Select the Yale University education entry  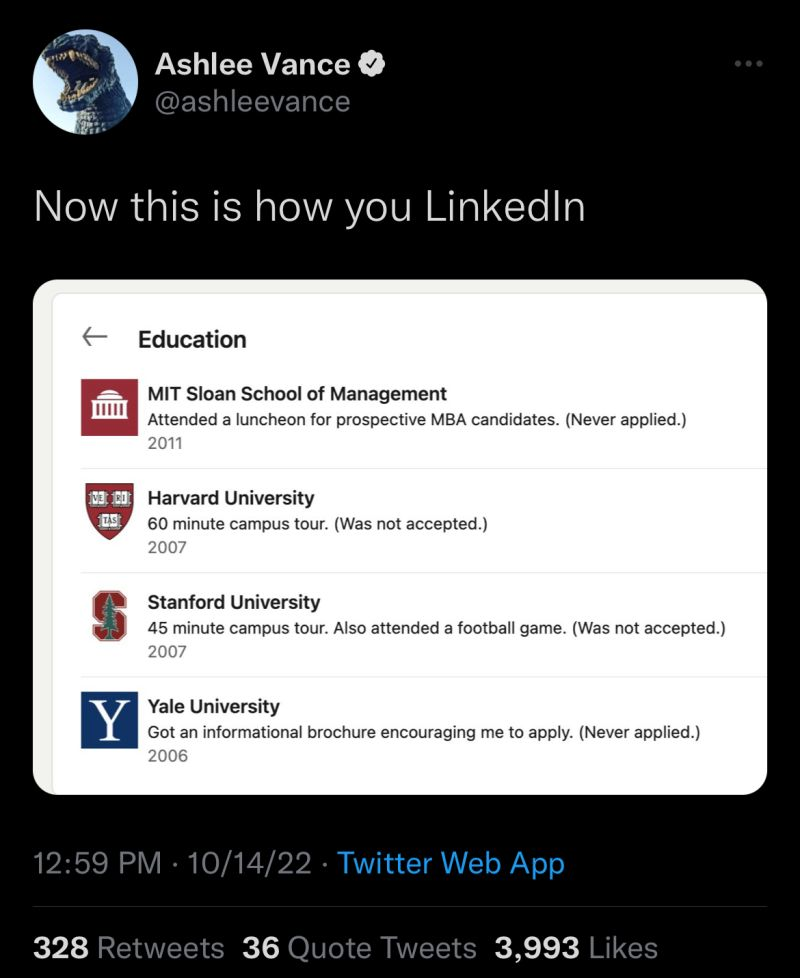pyautogui.click(x=214, y=706)
